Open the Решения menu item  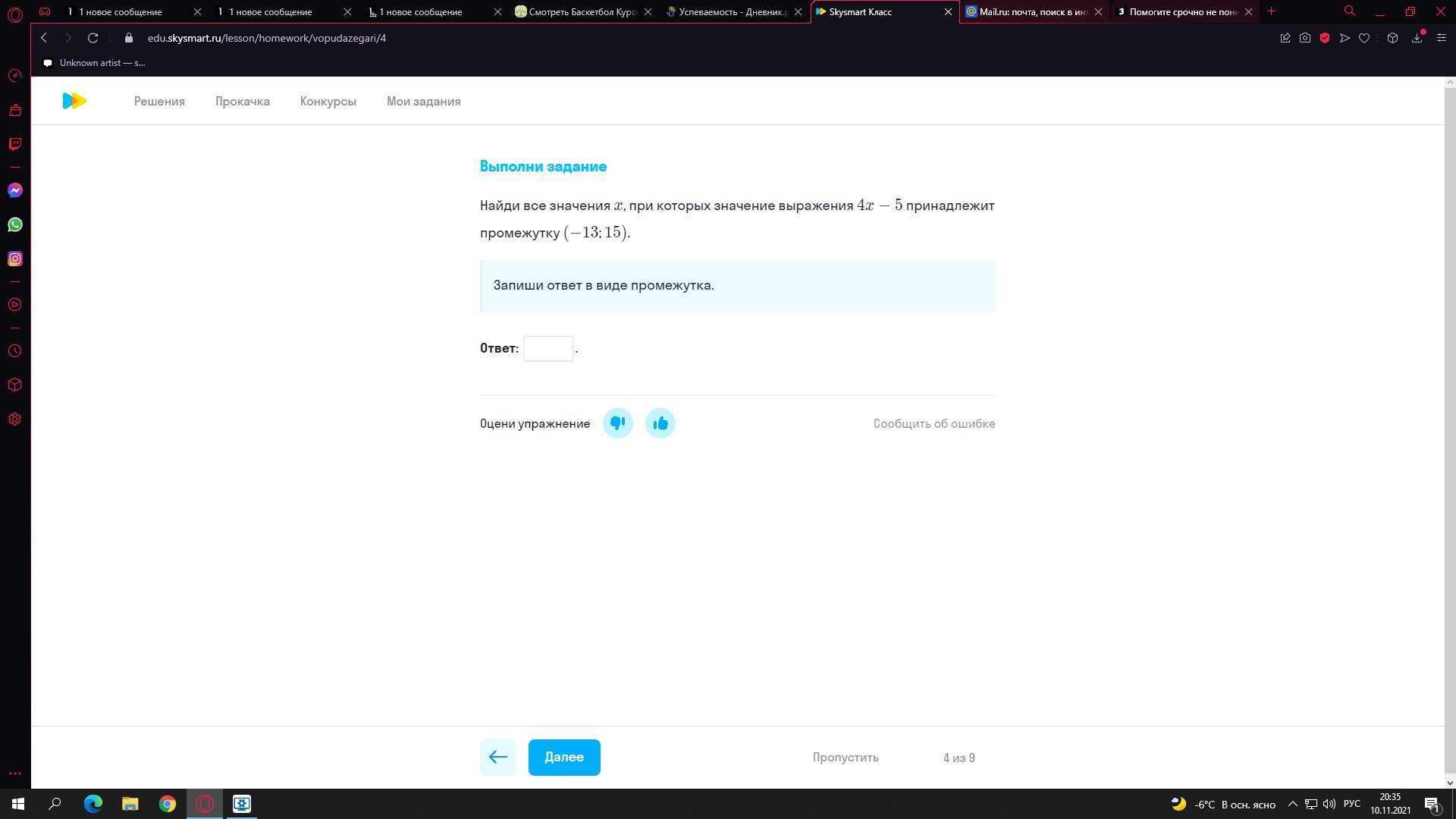[159, 101]
